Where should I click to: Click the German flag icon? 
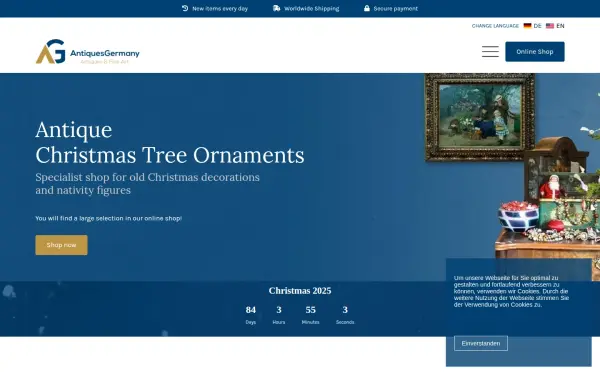click(527, 26)
